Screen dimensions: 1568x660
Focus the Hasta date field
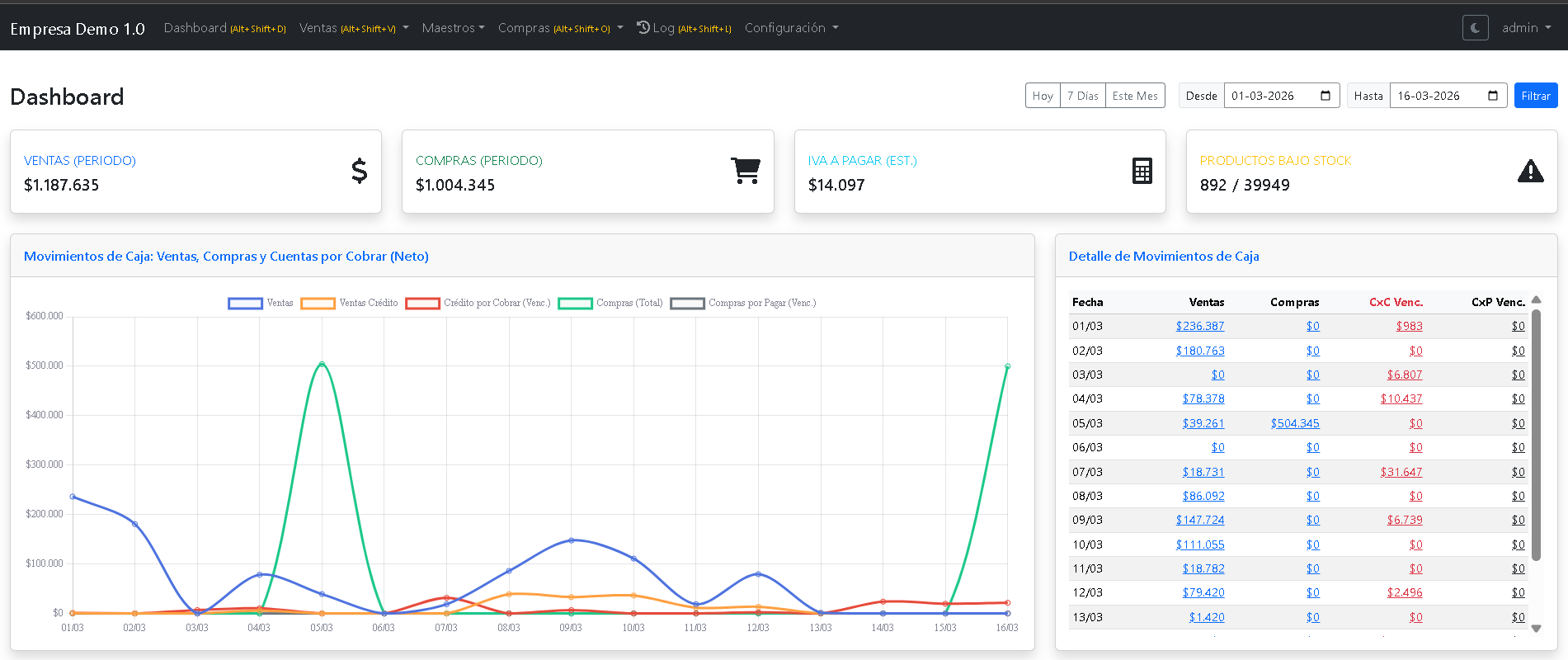coord(1448,96)
